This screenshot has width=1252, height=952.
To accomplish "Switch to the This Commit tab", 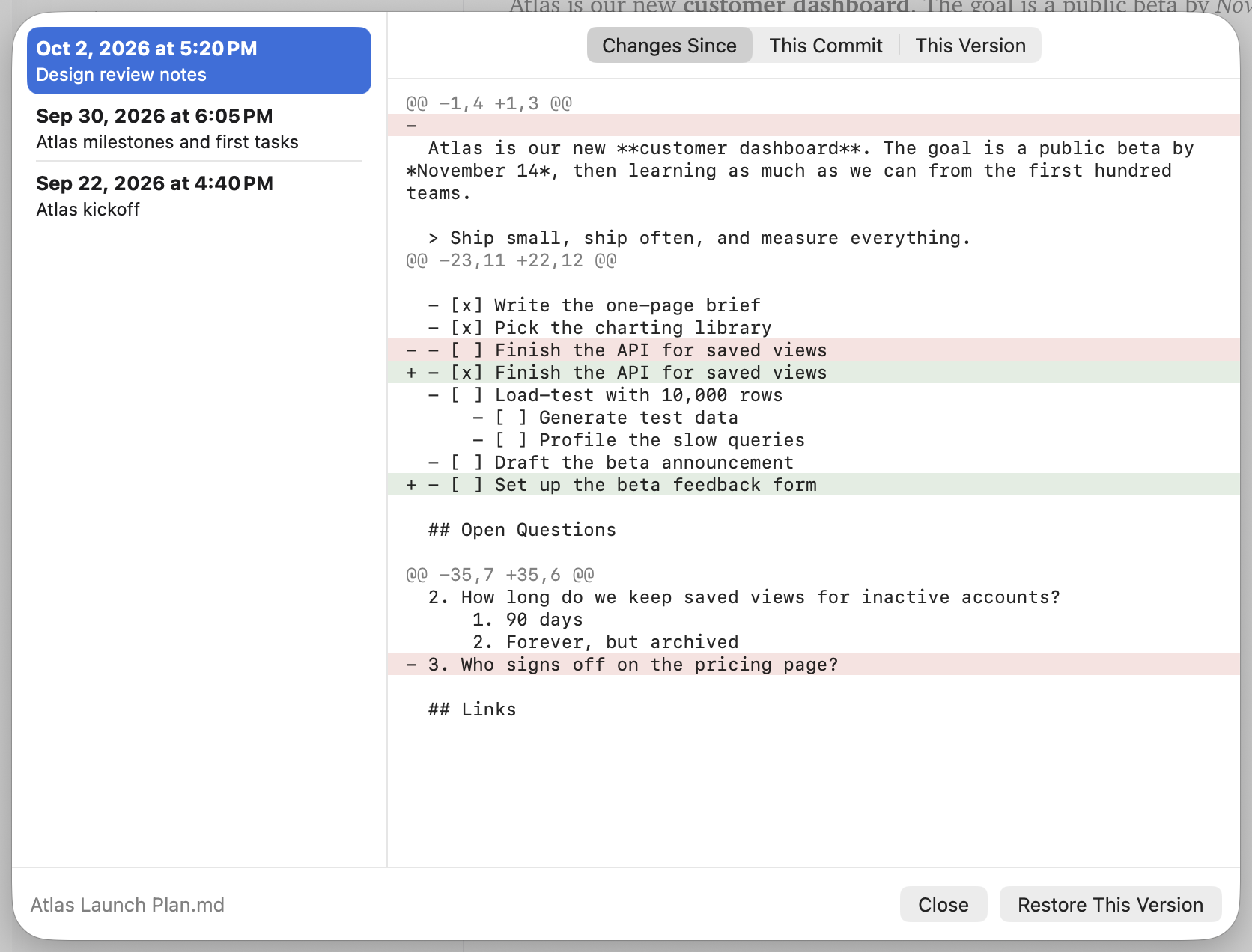I will tap(826, 46).
